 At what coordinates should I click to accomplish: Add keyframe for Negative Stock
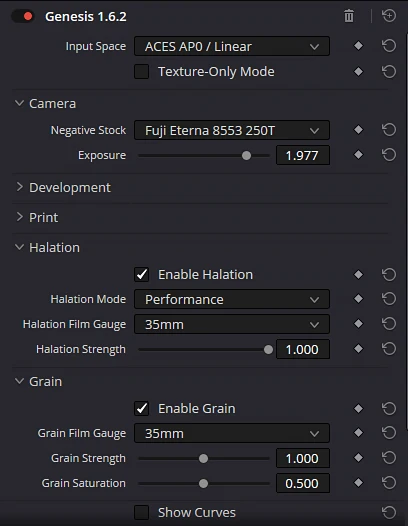(358, 129)
